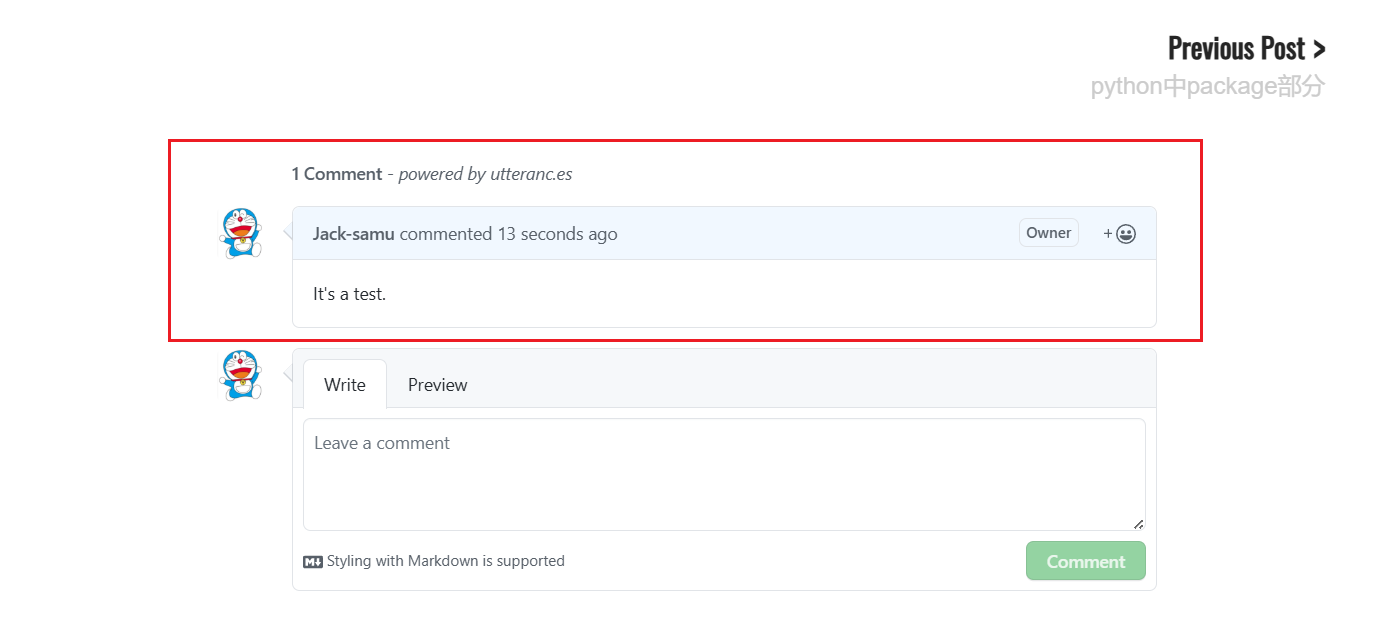Switch to the Write tab
Viewport: 1377px width, 637px height.
[x=345, y=385]
